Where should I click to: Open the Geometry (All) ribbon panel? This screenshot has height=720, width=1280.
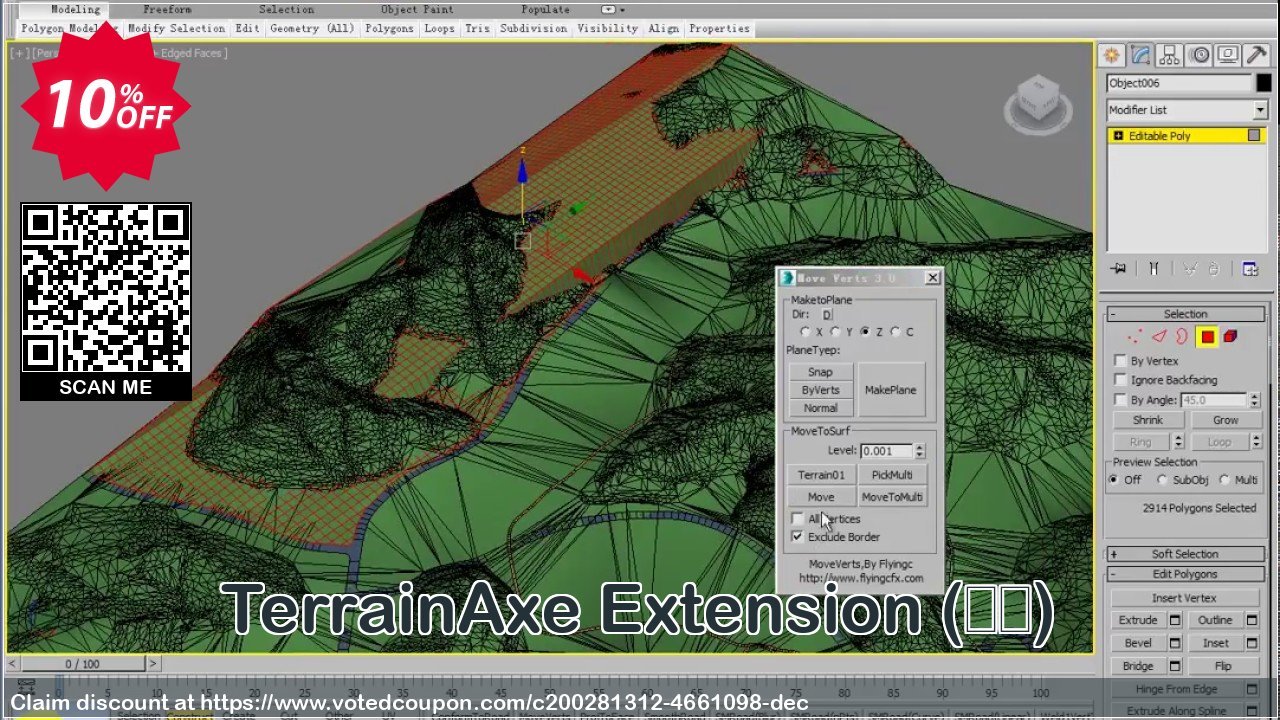312,29
